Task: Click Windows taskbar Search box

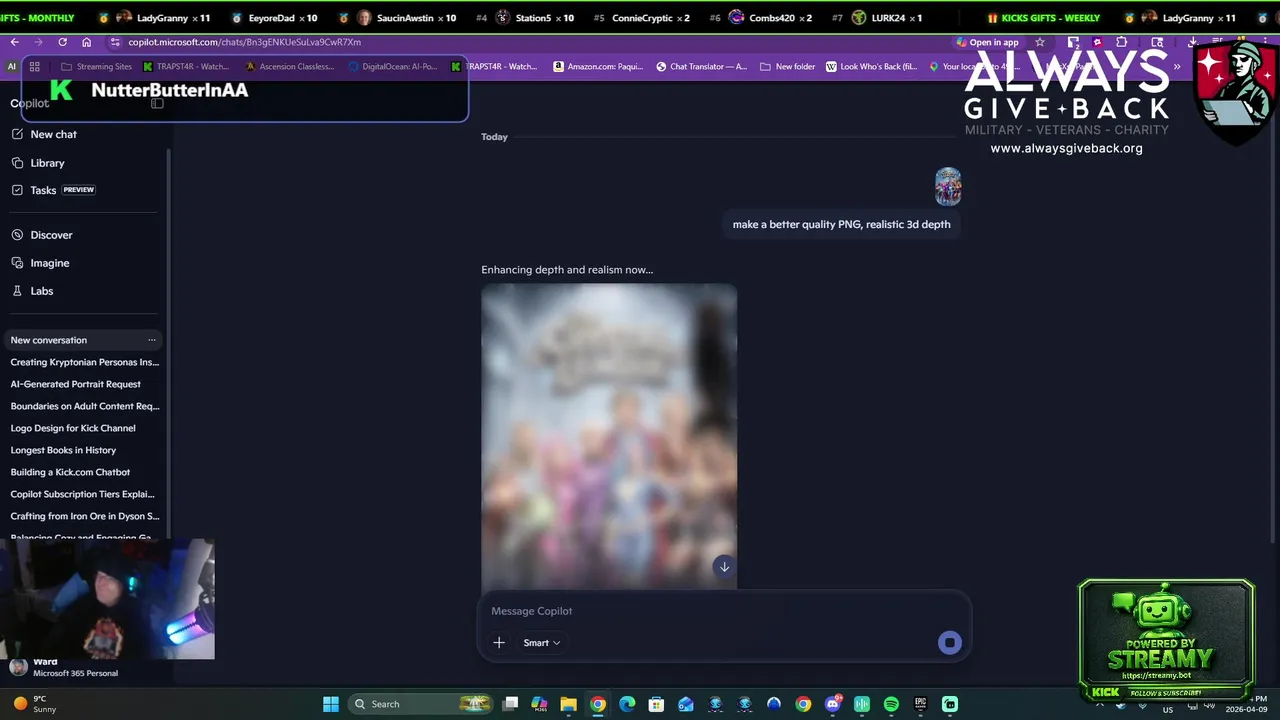Action: [421, 704]
